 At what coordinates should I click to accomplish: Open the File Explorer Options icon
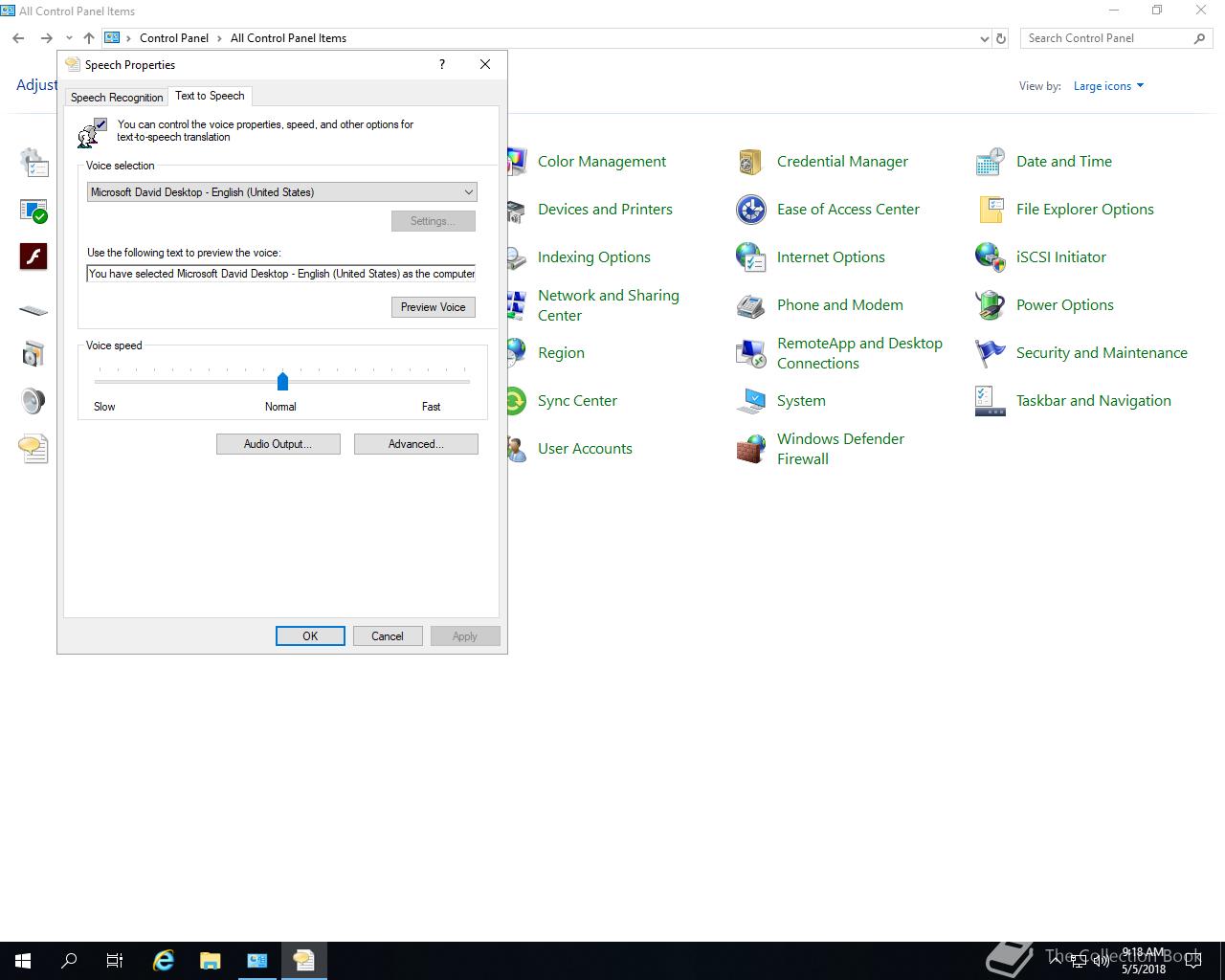pyautogui.click(x=990, y=210)
